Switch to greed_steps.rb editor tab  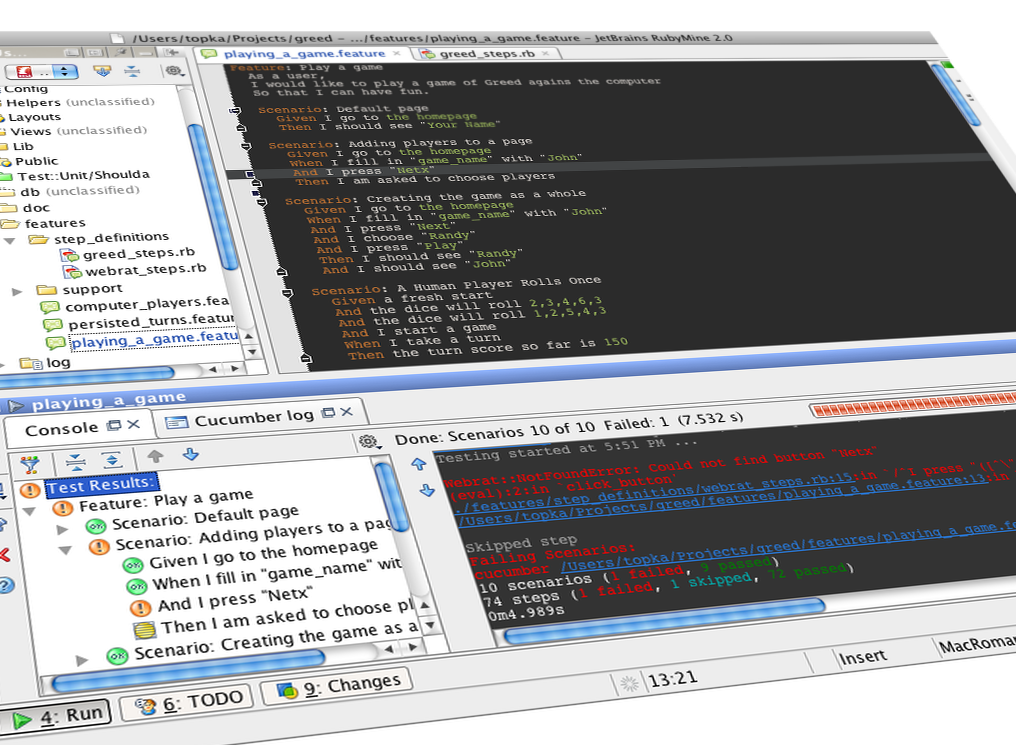pyautogui.click(x=487, y=54)
